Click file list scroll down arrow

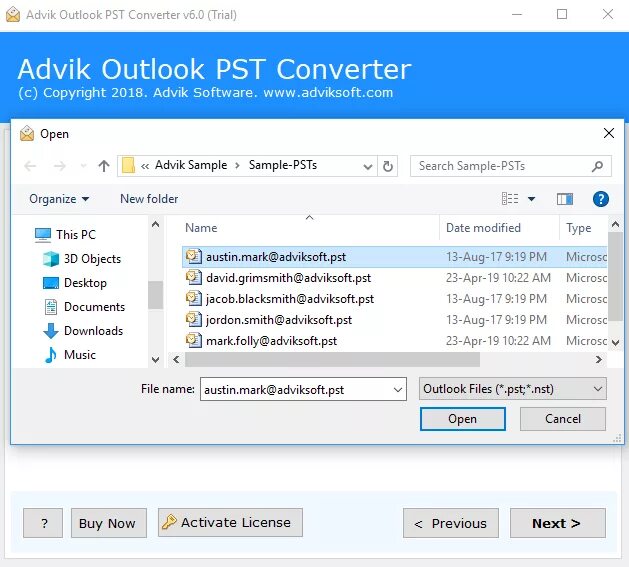(x=615, y=343)
